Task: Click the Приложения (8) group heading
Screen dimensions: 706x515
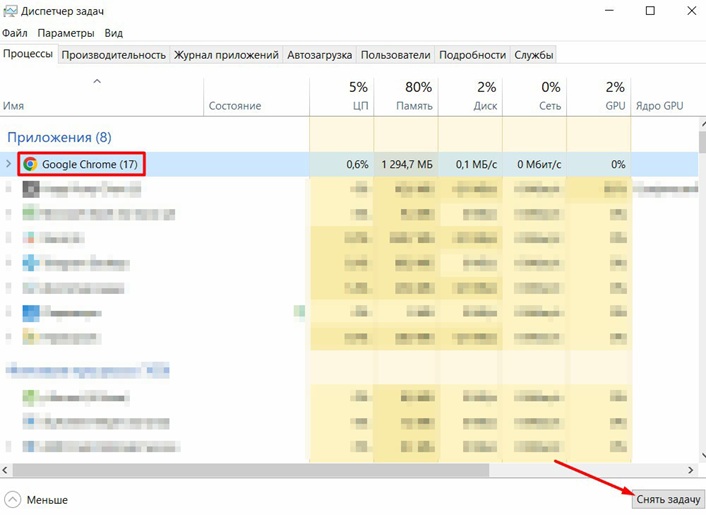Action: (59, 137)
